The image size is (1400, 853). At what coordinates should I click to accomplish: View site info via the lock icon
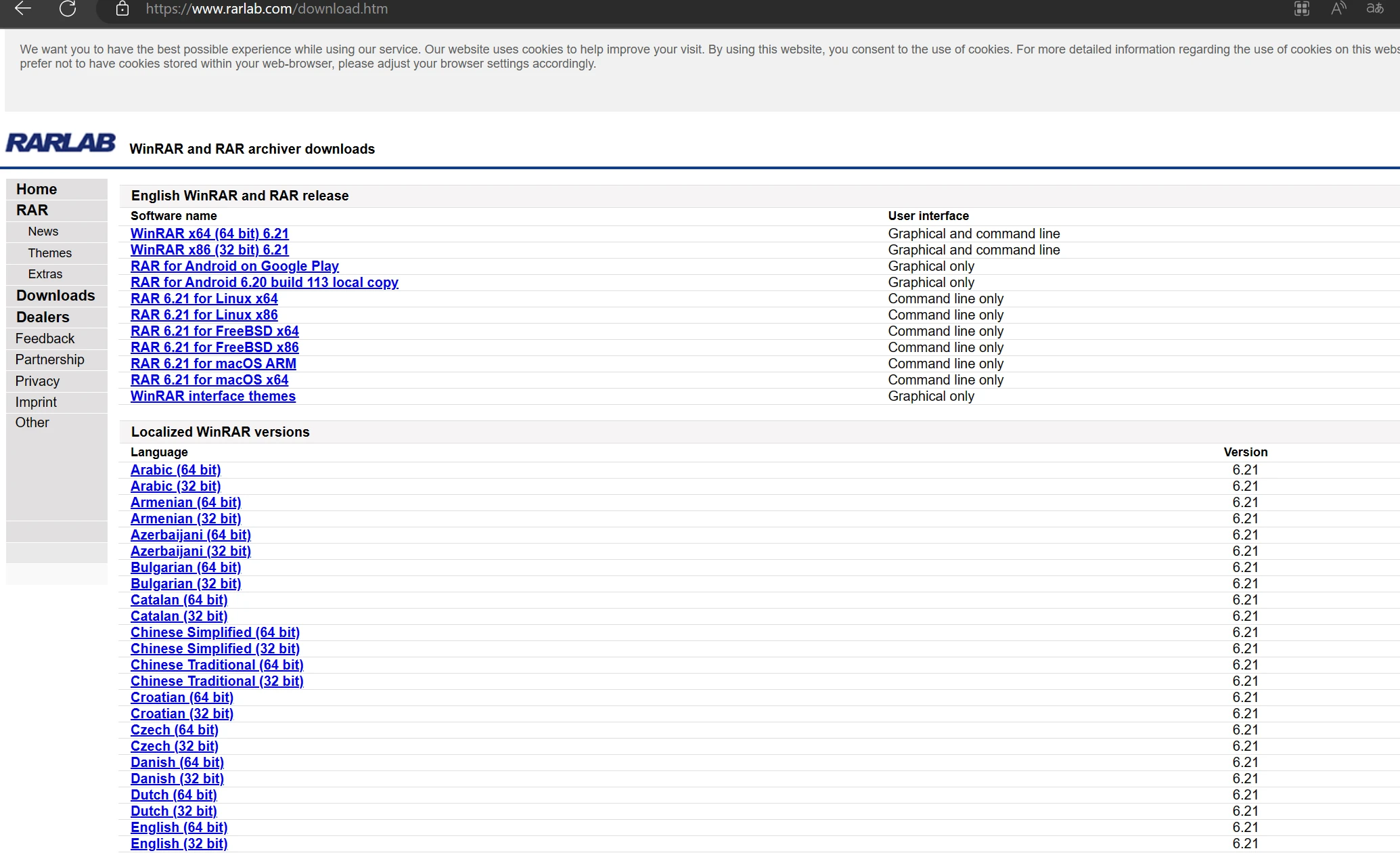click(x=122, y=9)
